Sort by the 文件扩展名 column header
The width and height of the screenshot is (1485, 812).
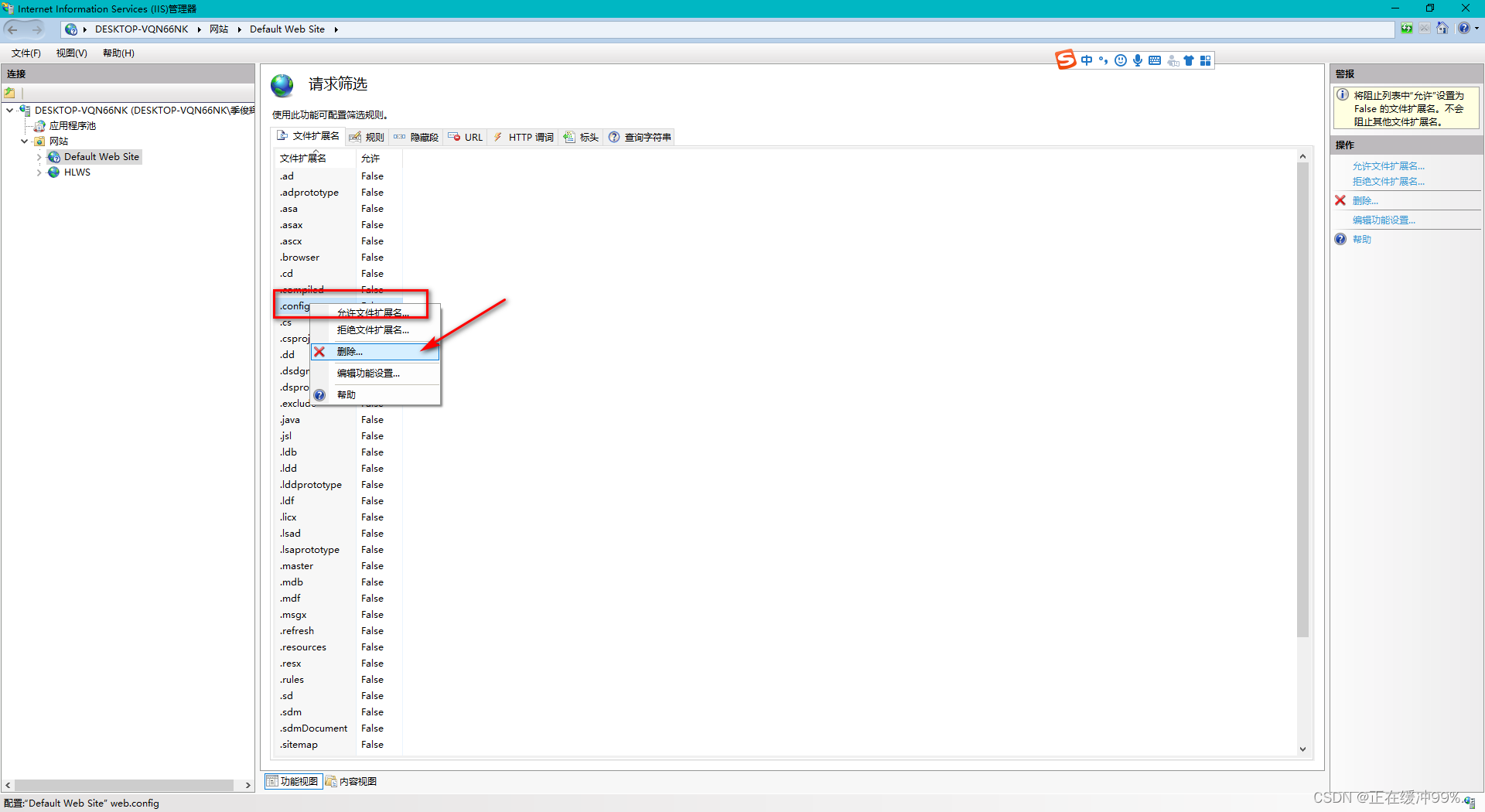point(316,159)
